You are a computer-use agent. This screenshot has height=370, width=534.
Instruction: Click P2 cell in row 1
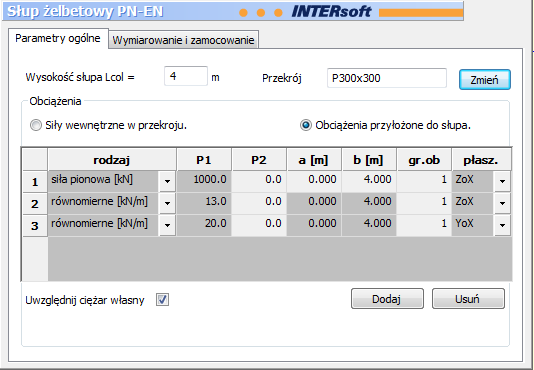[259, 181]
